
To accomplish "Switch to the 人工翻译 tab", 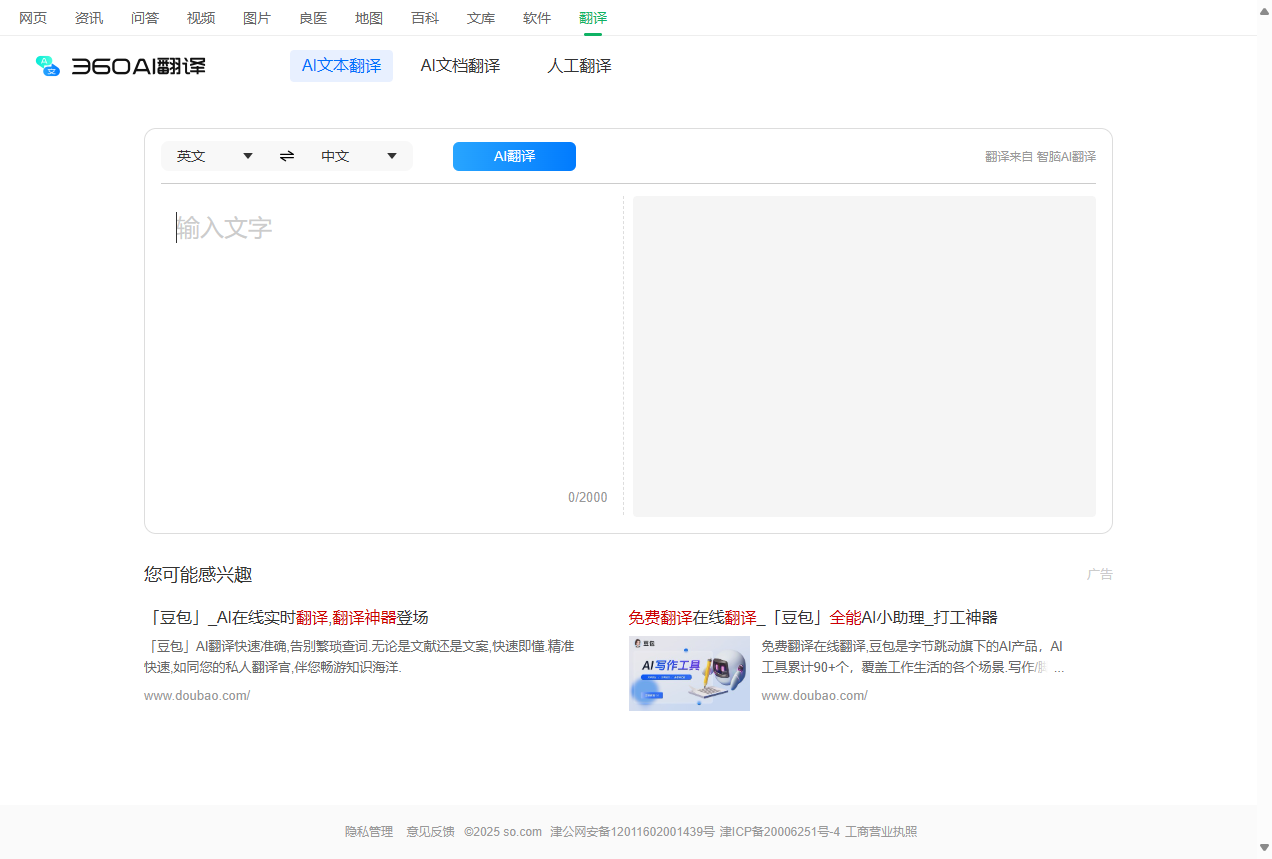I will 579,65.
